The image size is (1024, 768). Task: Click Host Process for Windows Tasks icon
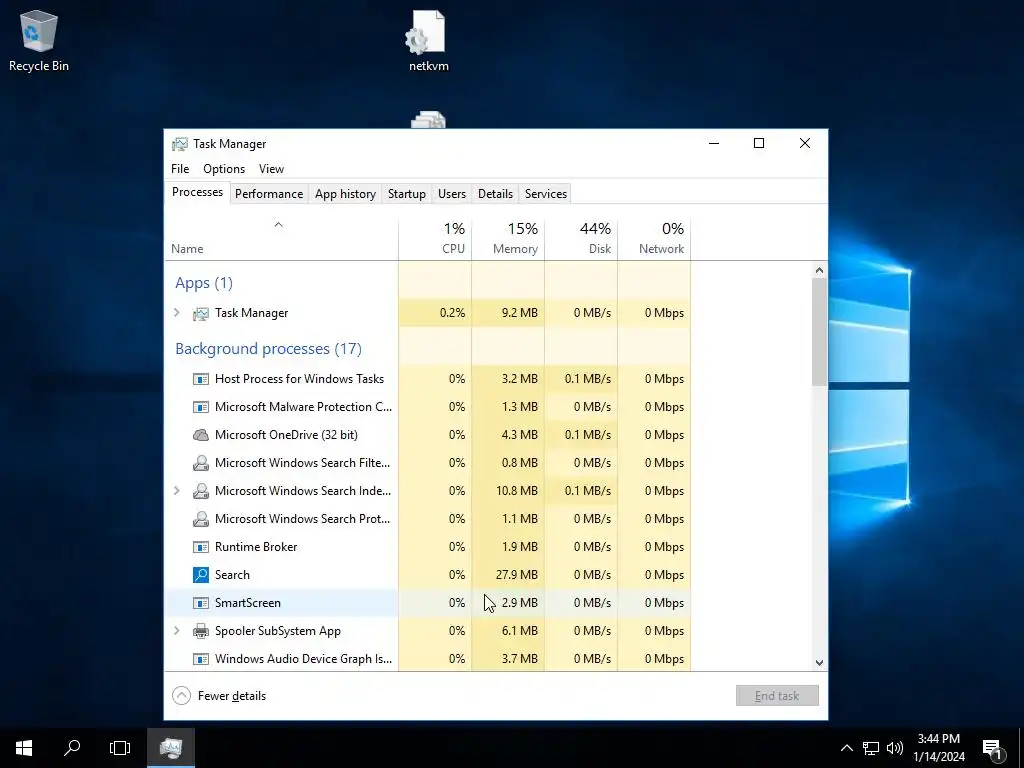point(200,379)
